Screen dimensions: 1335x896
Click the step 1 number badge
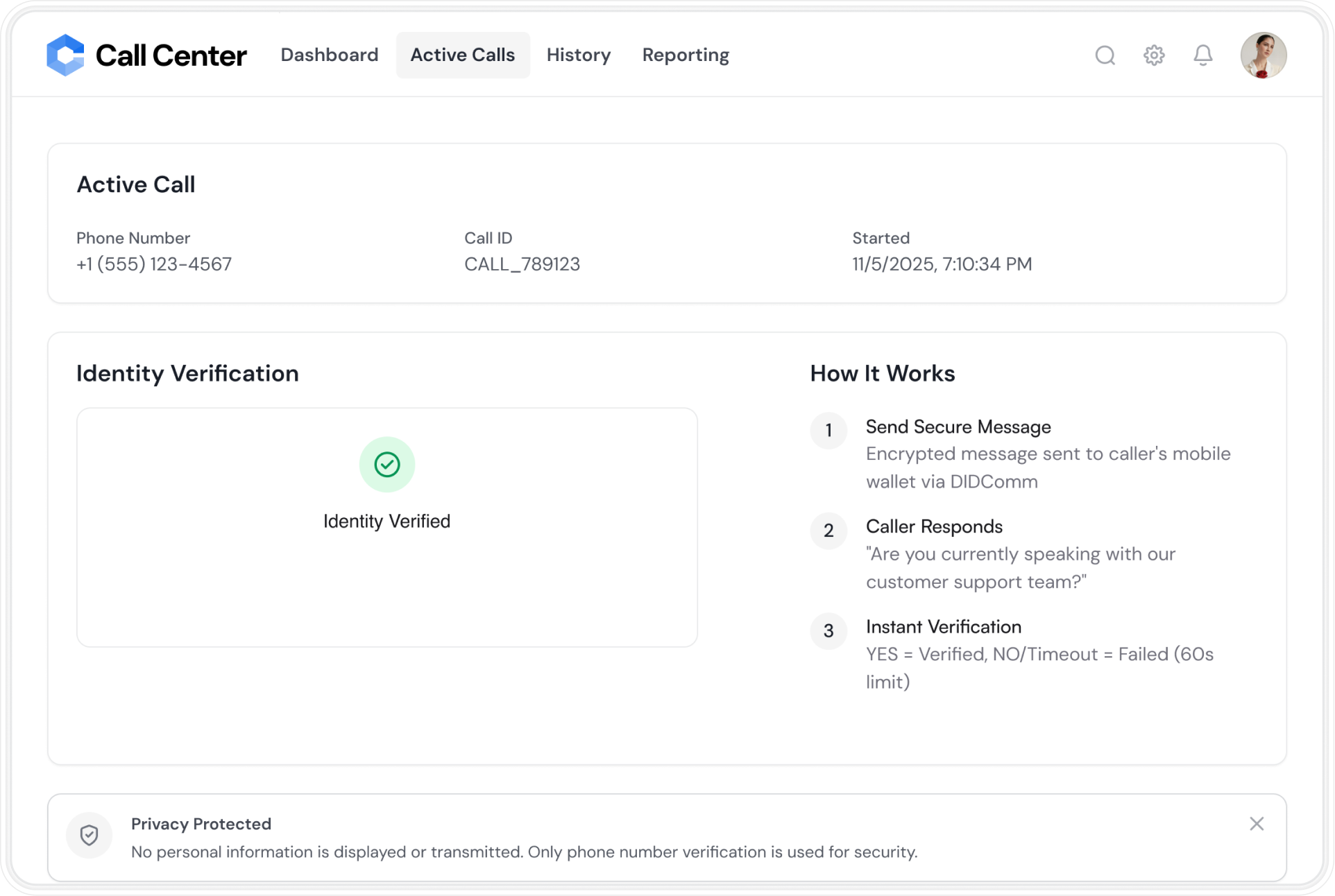(828, 431)
